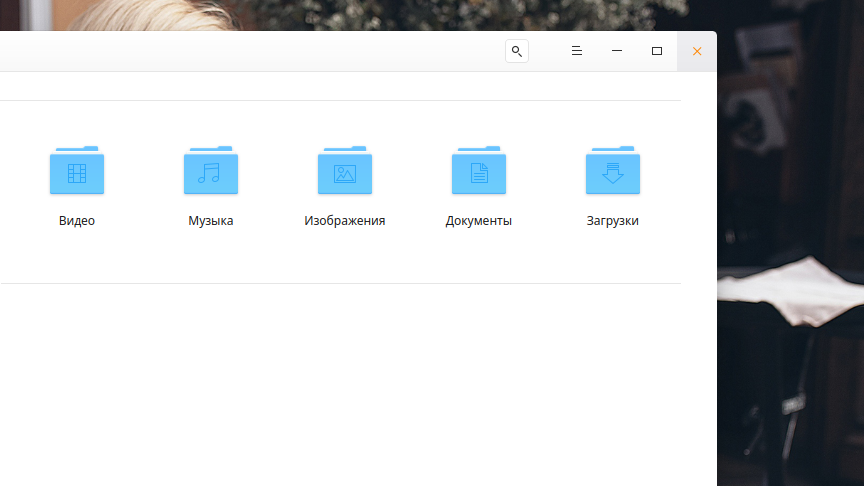Select the Музыка folder icon
The height and width of the screenshot is (486, 864).
tap(211, 171)
